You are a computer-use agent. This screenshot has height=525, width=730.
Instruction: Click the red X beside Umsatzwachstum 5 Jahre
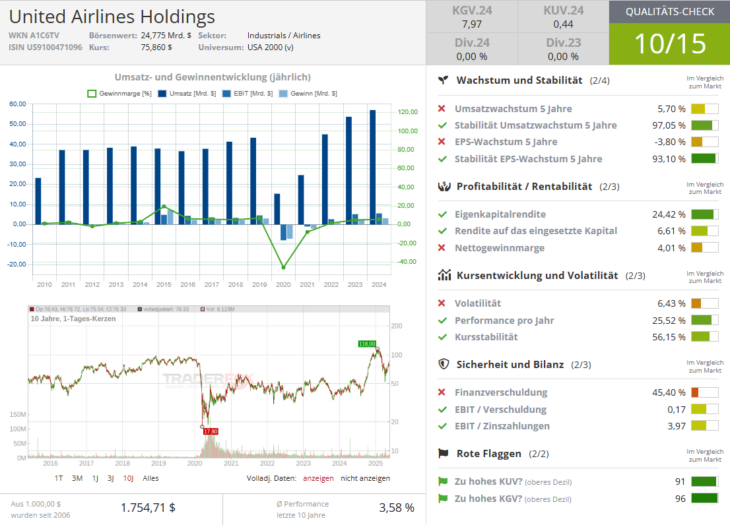click(x=442, y=109)
